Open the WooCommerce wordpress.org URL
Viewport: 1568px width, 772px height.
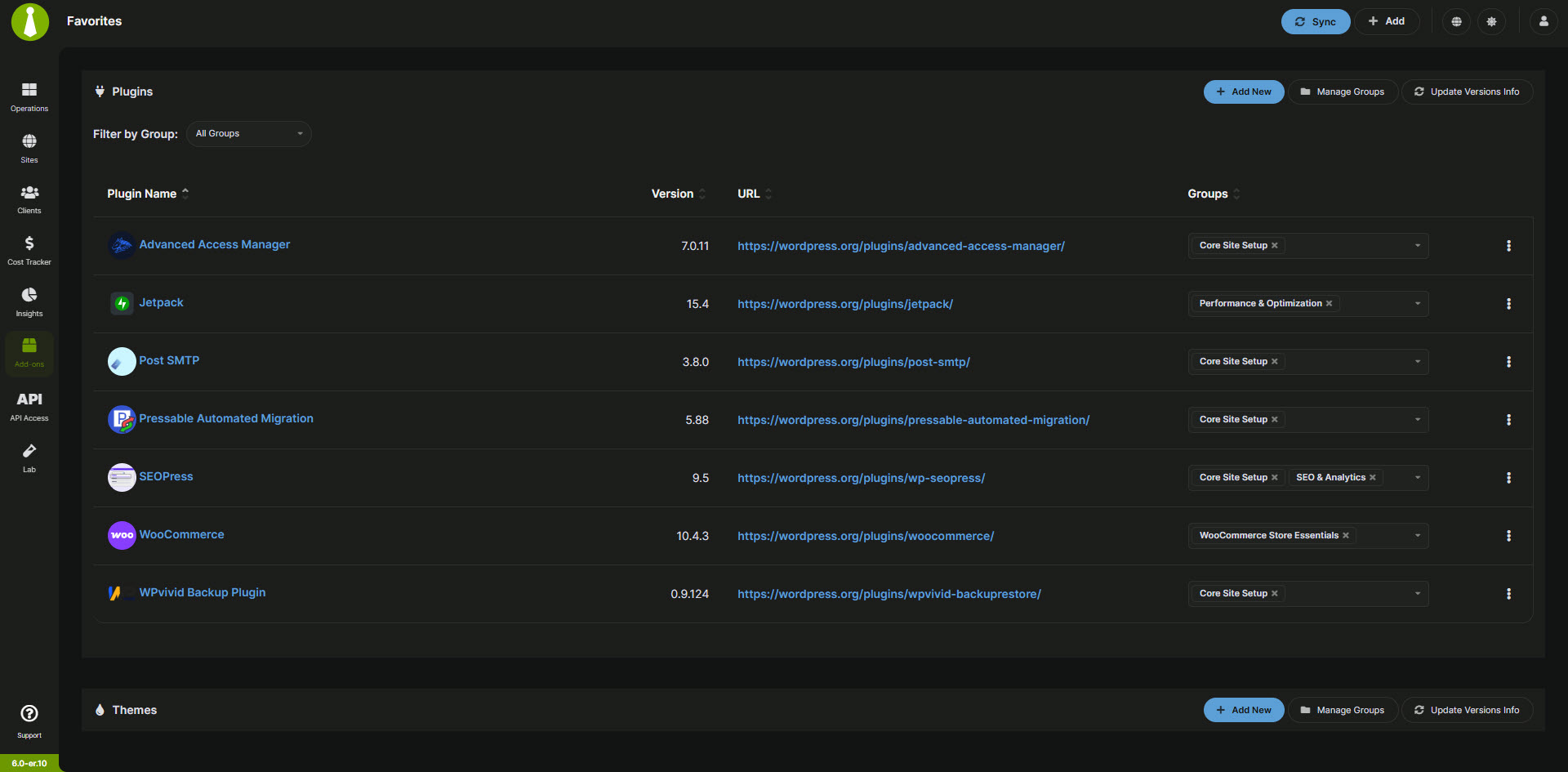[866, 536]
